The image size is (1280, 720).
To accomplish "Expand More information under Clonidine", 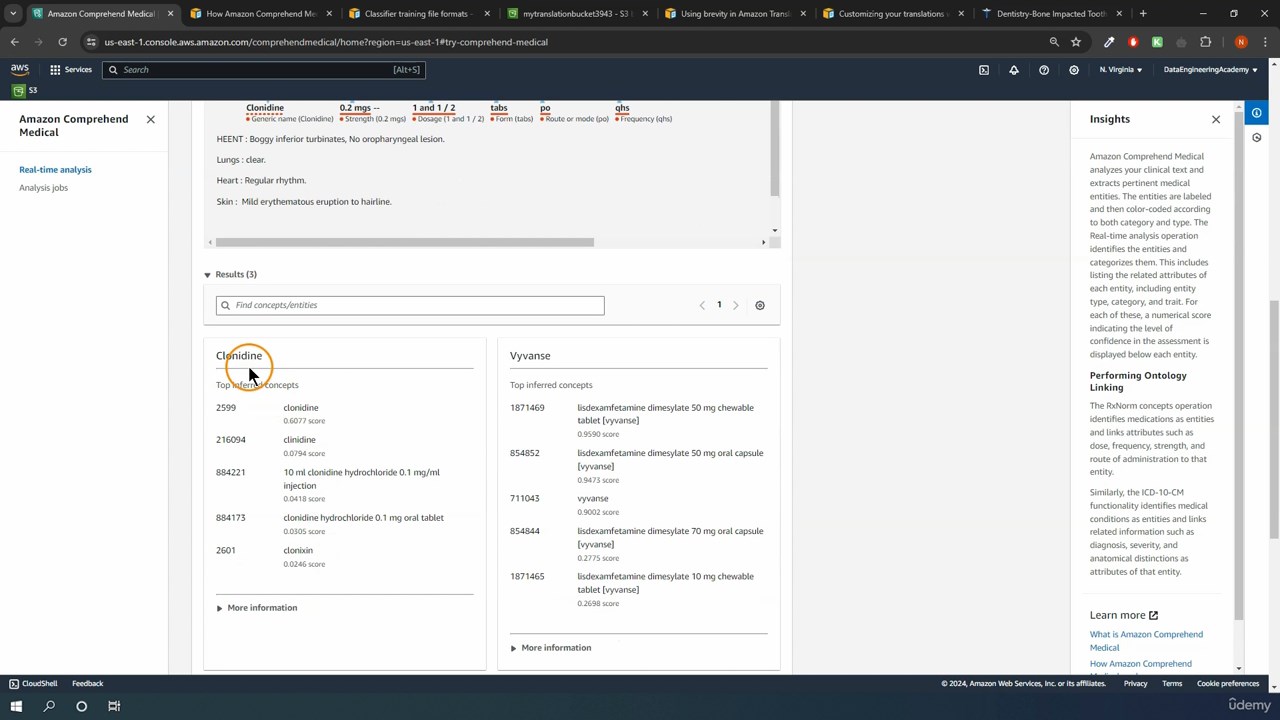I will click(x=257, y=608).
